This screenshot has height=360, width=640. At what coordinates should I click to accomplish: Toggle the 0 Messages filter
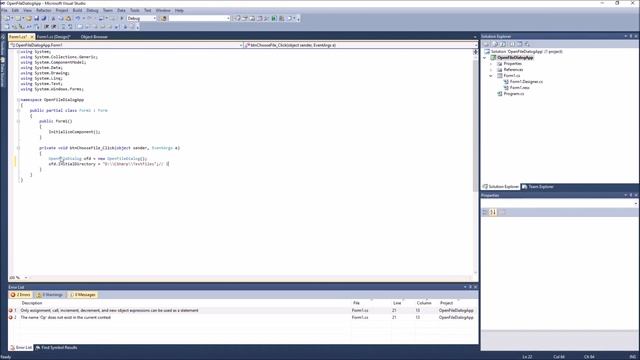83,295
